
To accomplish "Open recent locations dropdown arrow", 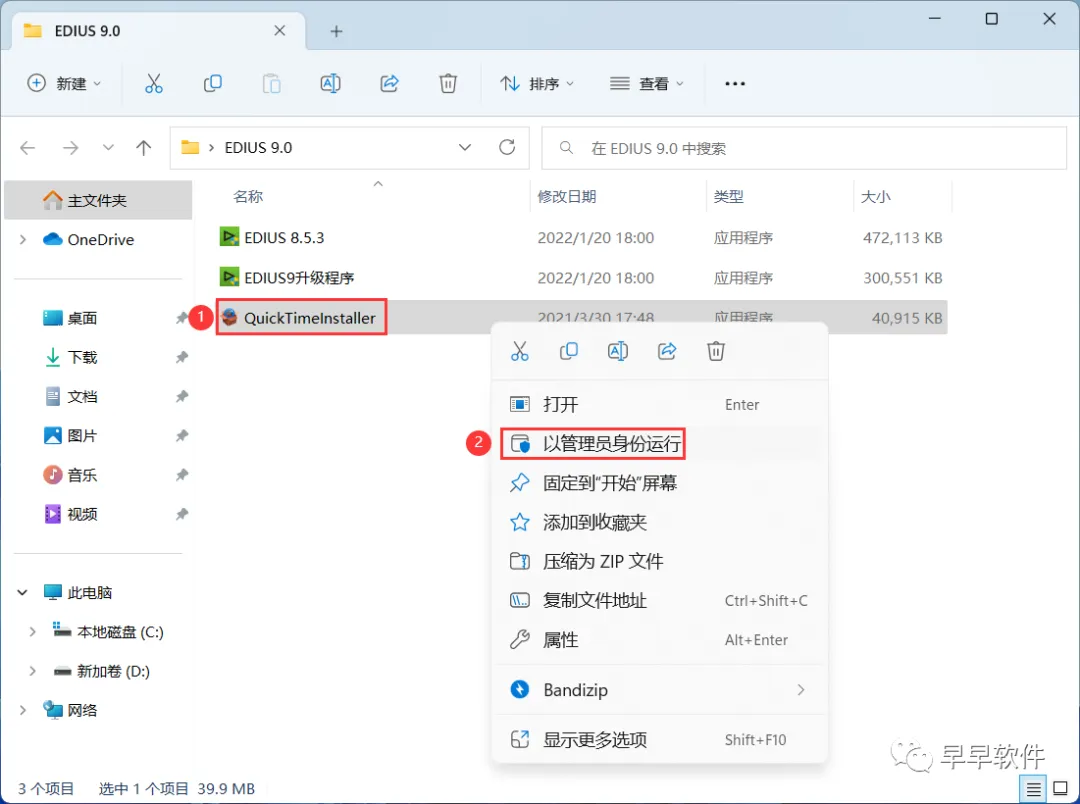I will (x=108, y=147).
